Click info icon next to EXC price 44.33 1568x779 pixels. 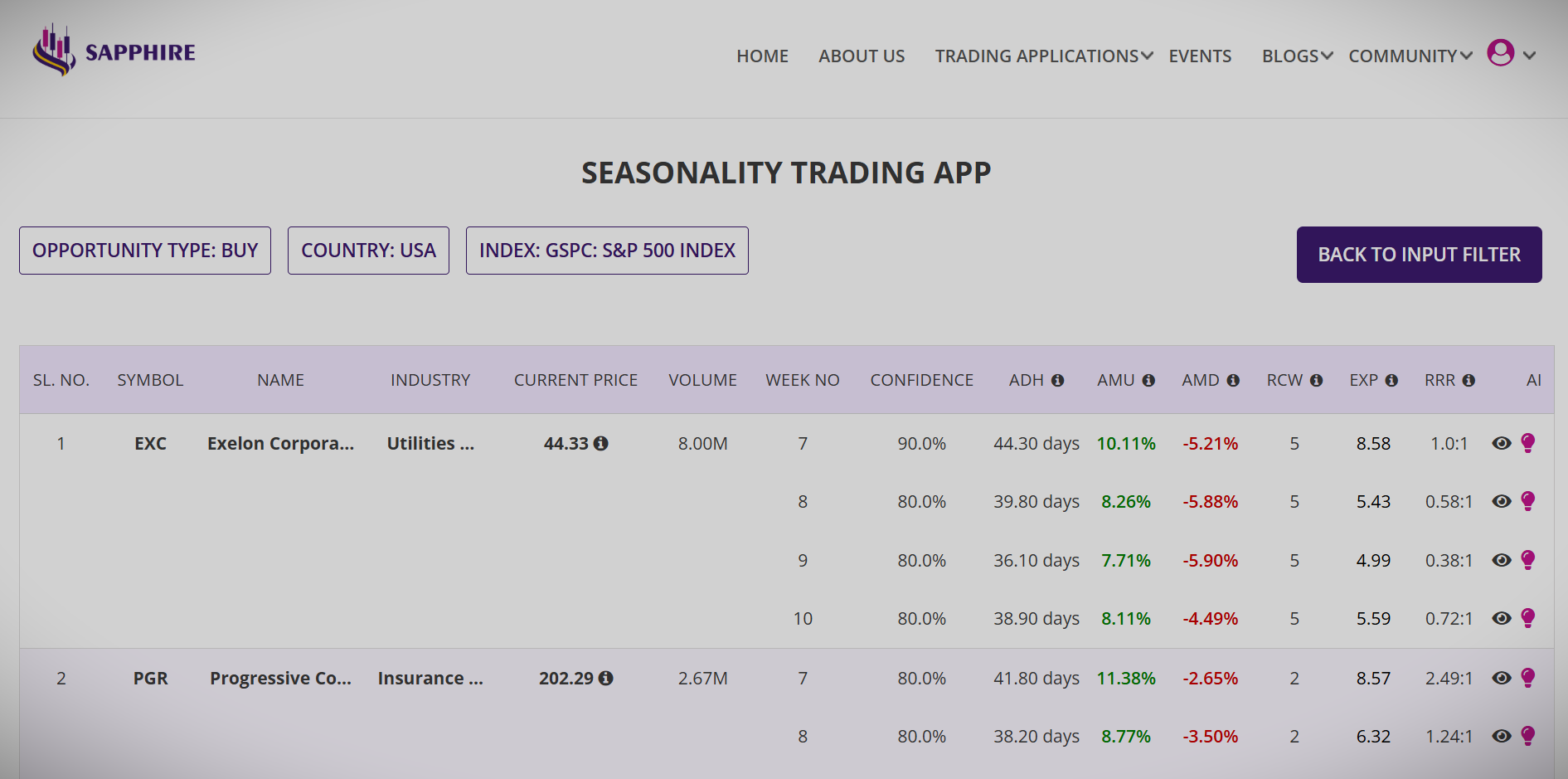[601, 444]
